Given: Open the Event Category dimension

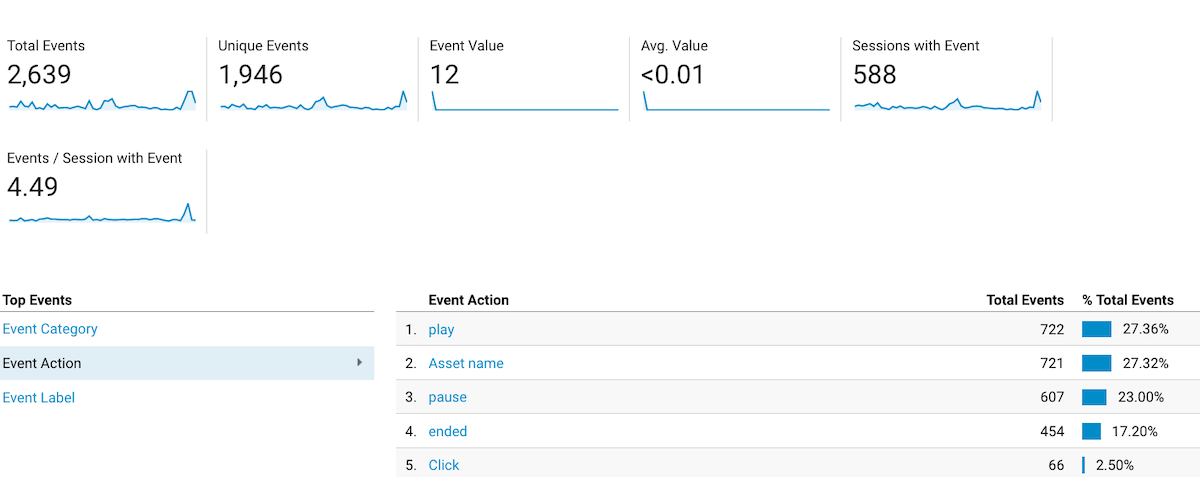Looking at the screenshot, I should click(x=50, y=329).
